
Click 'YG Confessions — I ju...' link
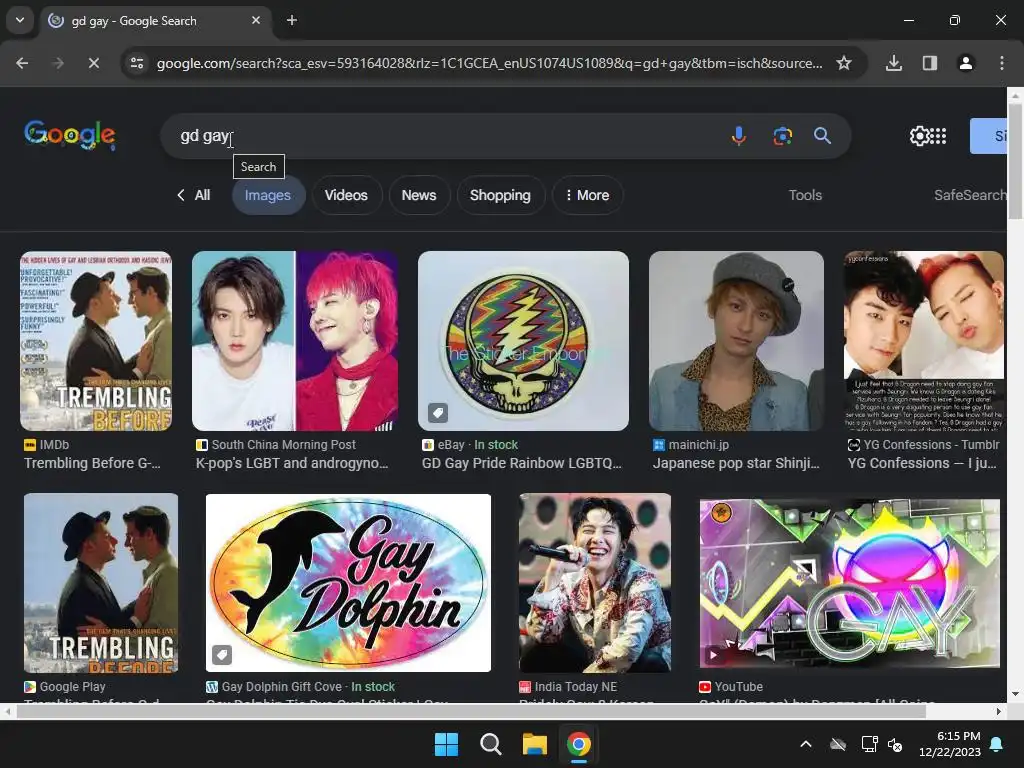pyautogui.click(x=922, y=463)
